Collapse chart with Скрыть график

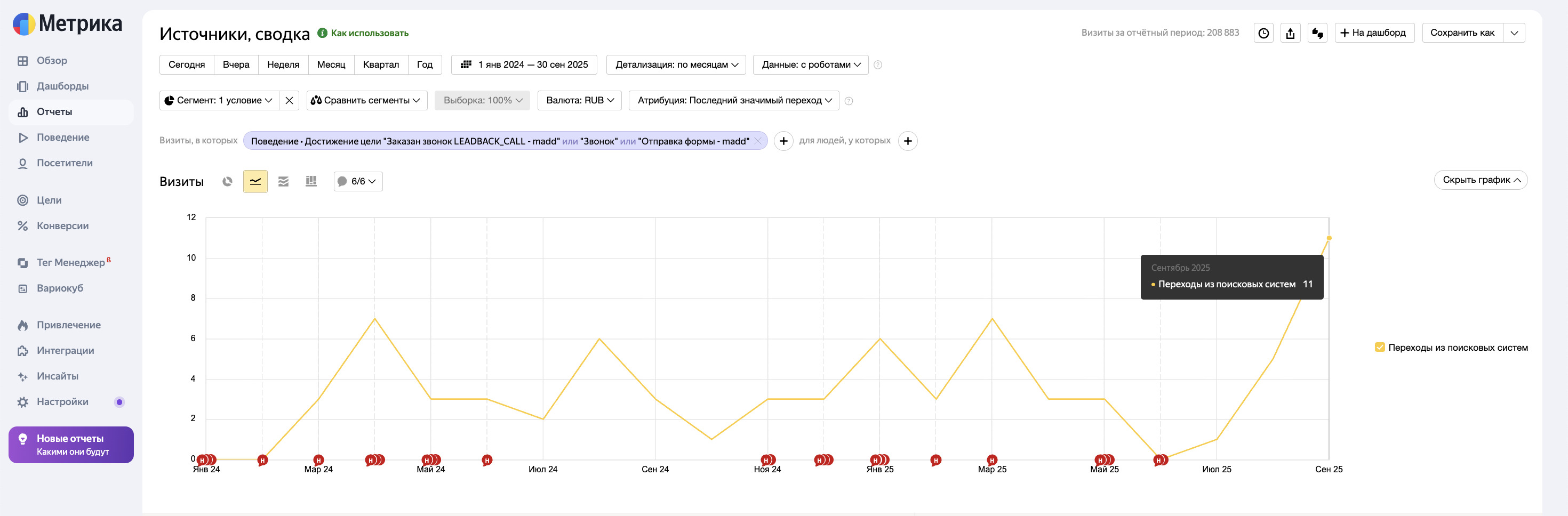click(x=1481, y=180)
